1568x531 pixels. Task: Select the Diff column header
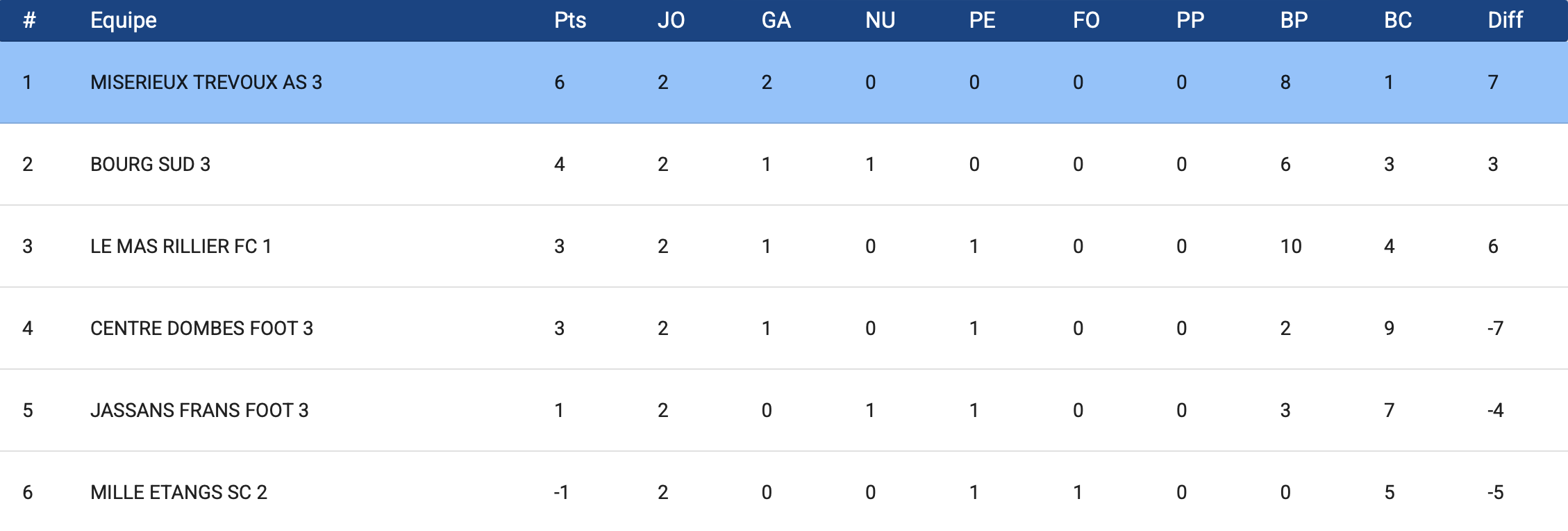click(x=1505, y=20)
